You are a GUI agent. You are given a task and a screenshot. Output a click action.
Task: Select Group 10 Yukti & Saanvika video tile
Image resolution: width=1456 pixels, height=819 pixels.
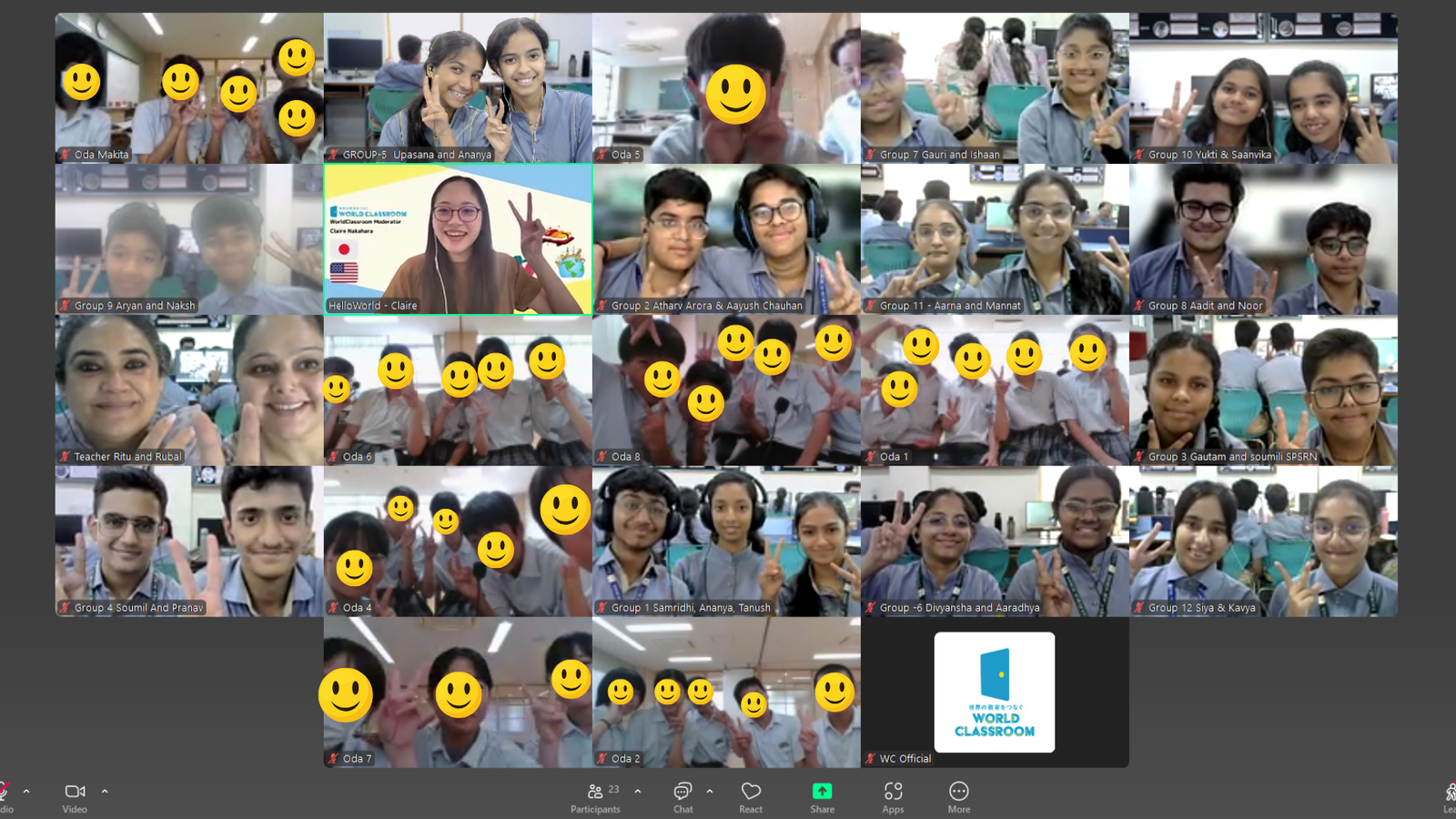pyautogui.click(x=1263, y=87)
